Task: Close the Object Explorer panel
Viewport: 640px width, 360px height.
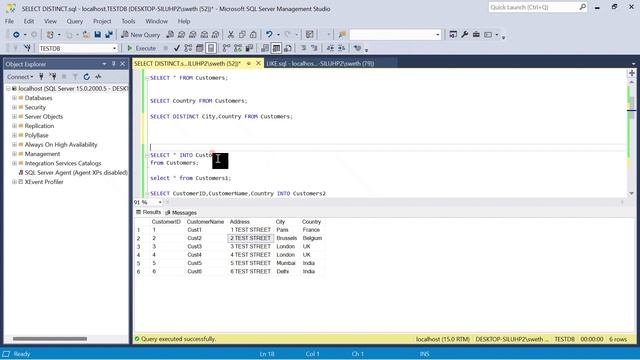Action: (x=122, y=64)
